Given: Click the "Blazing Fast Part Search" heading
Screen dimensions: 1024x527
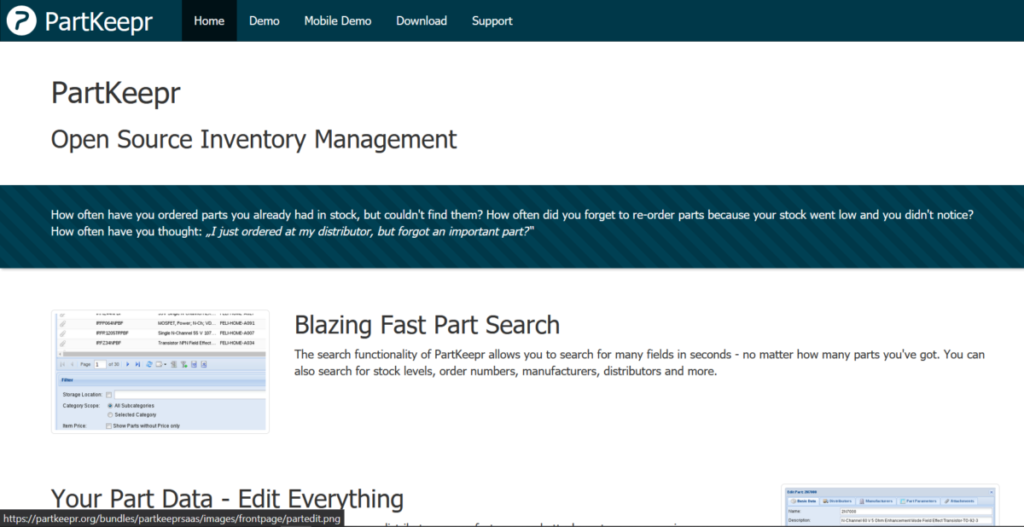Looking at the screenshot, I should 427,325.
